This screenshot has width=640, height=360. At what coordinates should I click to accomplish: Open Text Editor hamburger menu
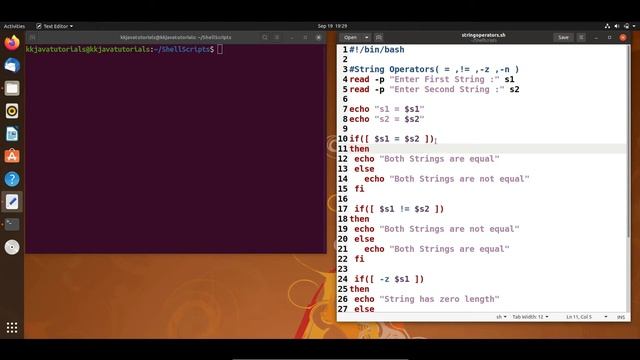[581, 37]
